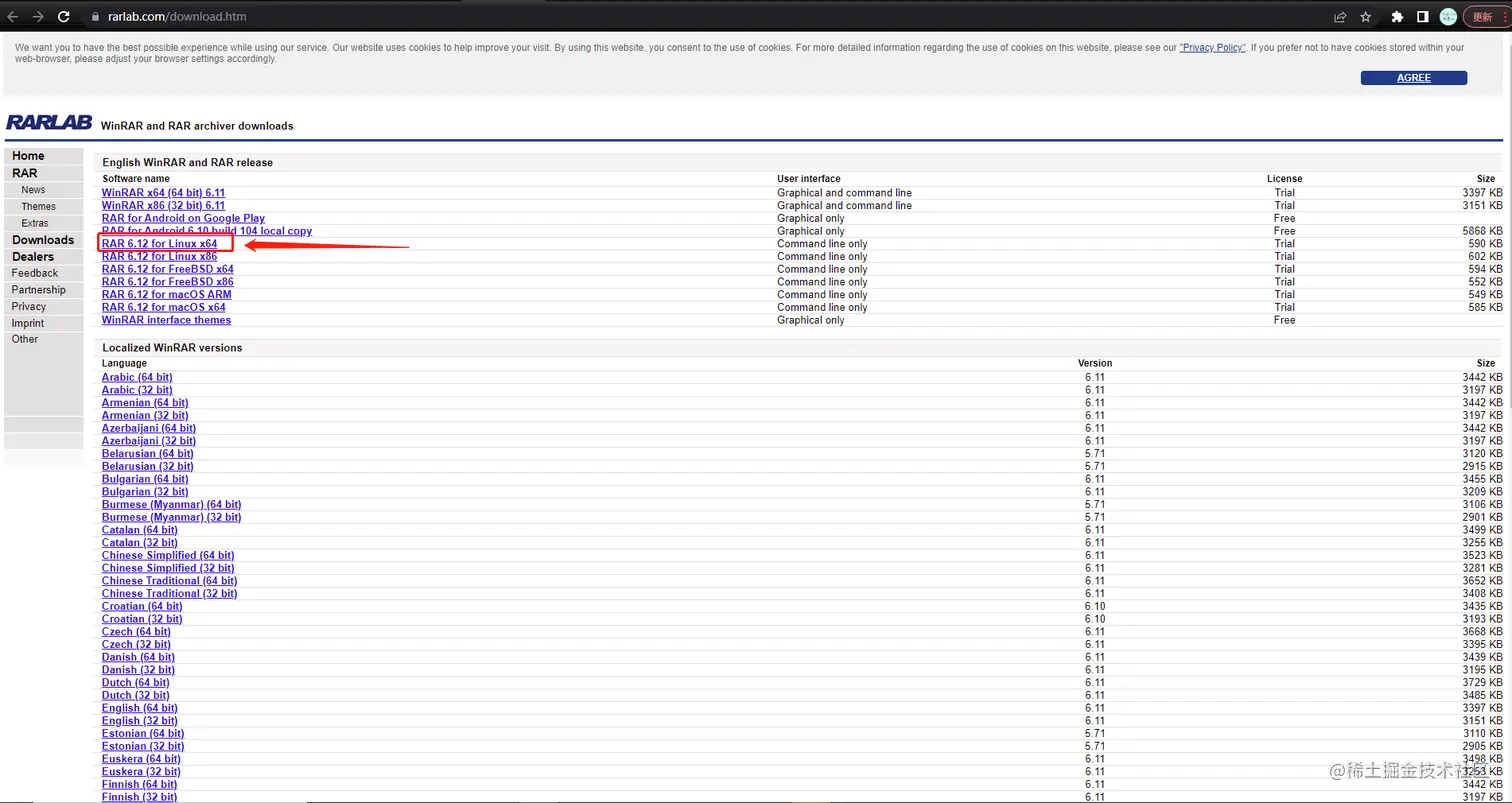The width and height of the screenshot is (1512, 803).
Task: Download RAR 6.12 for FreeBSD x64
Action: 167,269
